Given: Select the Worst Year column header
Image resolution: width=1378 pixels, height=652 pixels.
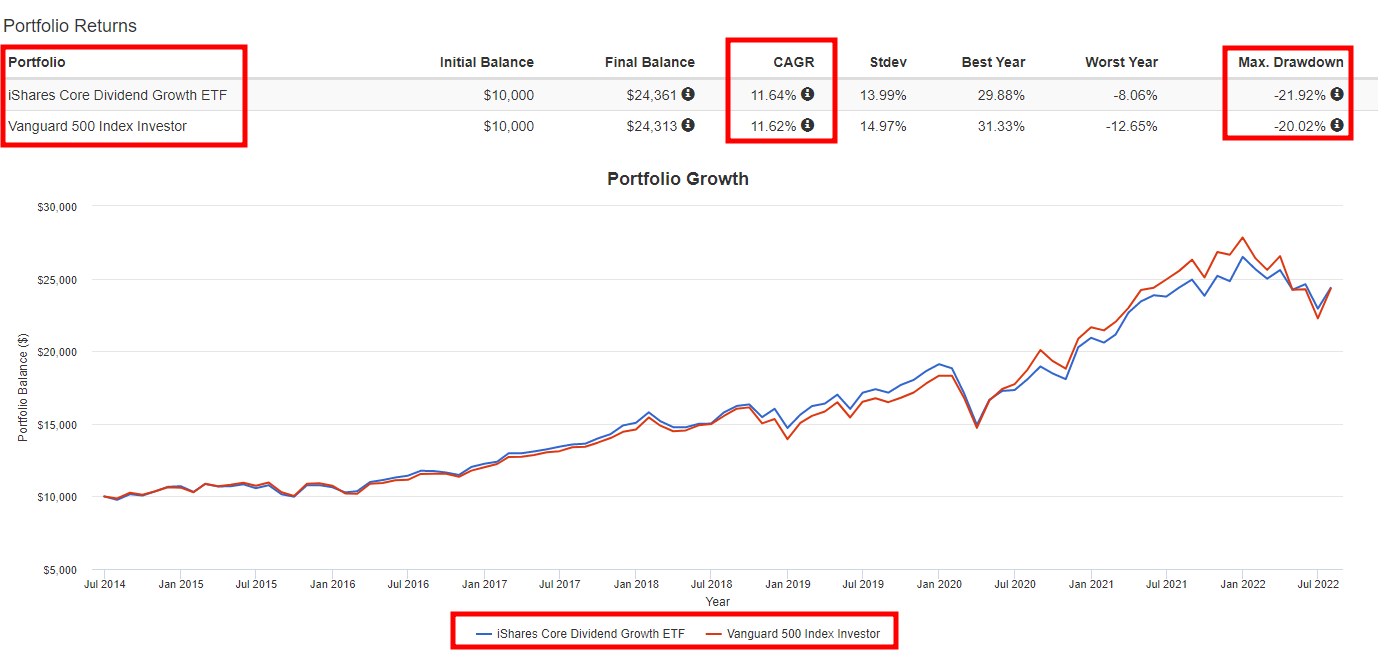Looking at the screenshot, I should 1121,62.
